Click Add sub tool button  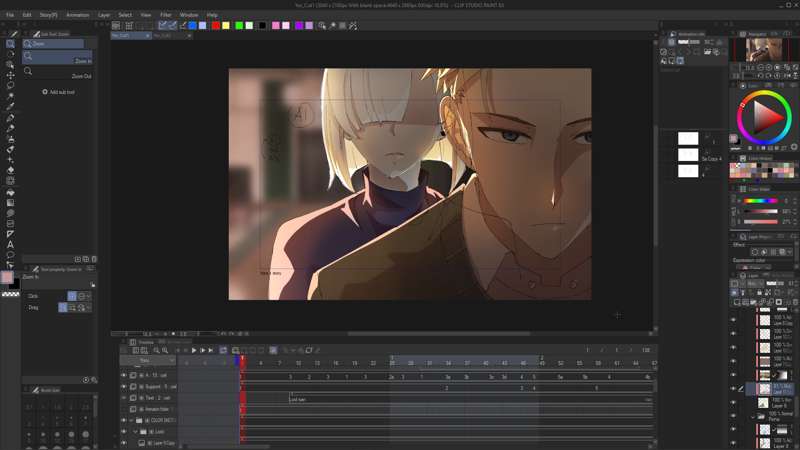pyautogui.click(x=59, y=92)
